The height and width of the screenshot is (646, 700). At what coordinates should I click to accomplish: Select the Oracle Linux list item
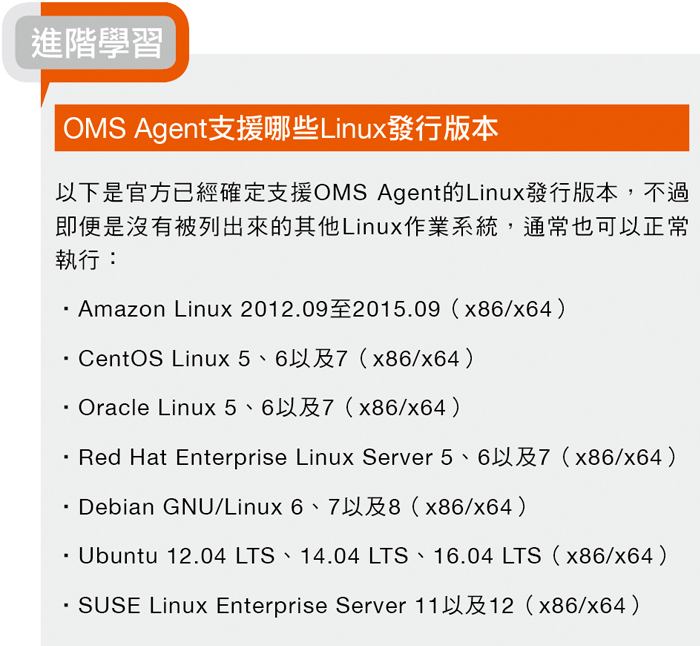click(262, 408)
